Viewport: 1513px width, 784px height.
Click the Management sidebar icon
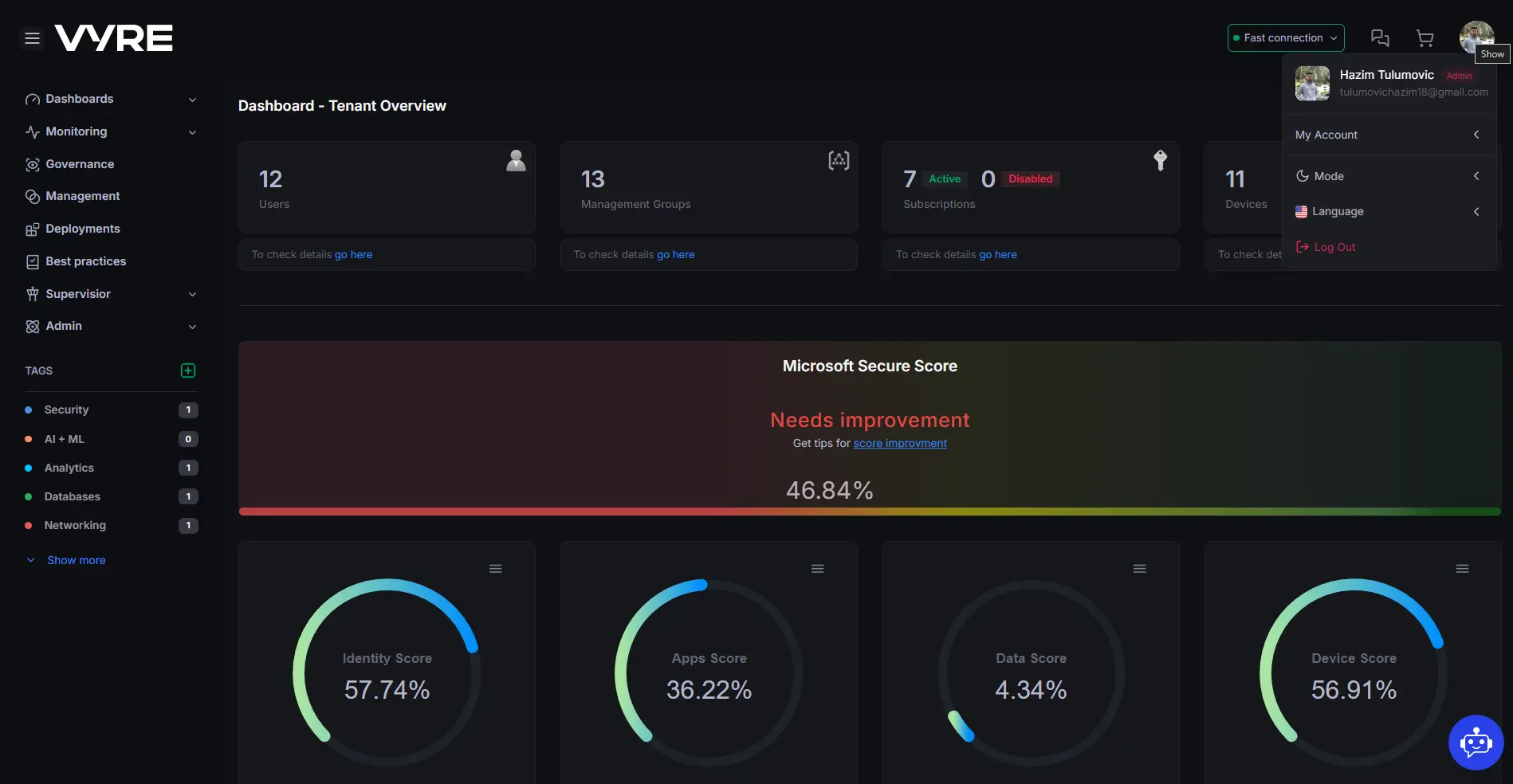coord(33,196)
